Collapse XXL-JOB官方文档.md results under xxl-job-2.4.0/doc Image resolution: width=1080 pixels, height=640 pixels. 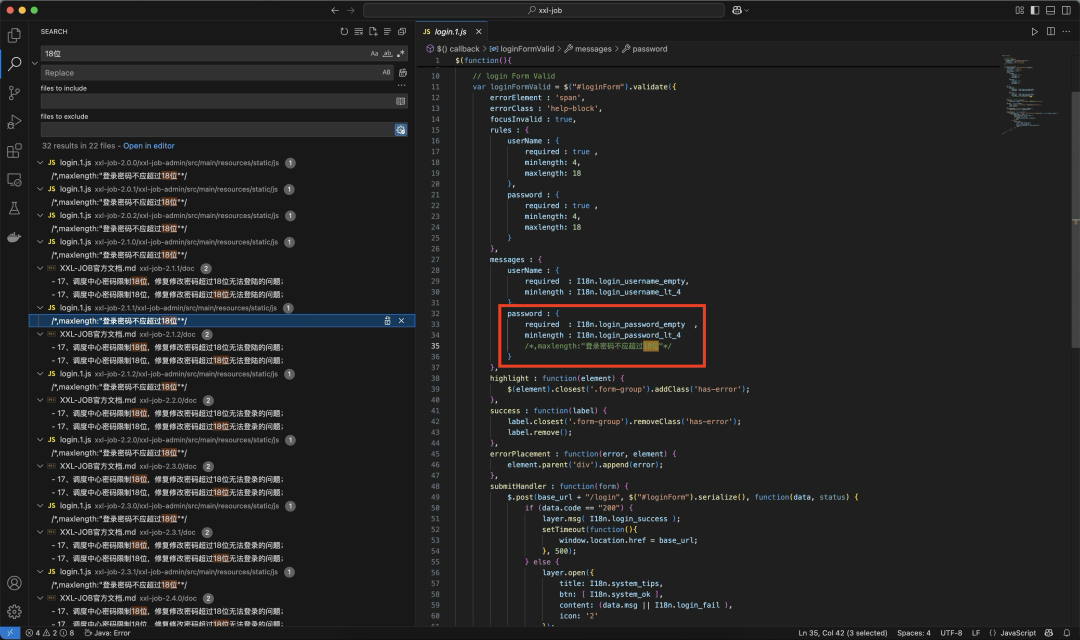(x=40, y=598)
